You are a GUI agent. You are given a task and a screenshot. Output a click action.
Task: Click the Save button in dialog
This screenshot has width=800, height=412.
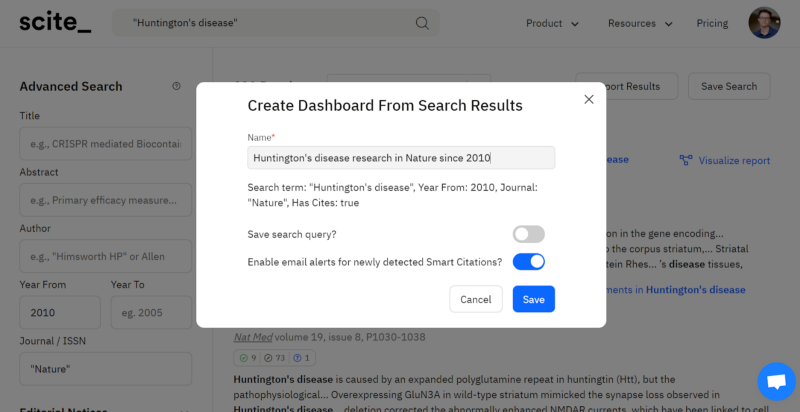click(533, 299)
